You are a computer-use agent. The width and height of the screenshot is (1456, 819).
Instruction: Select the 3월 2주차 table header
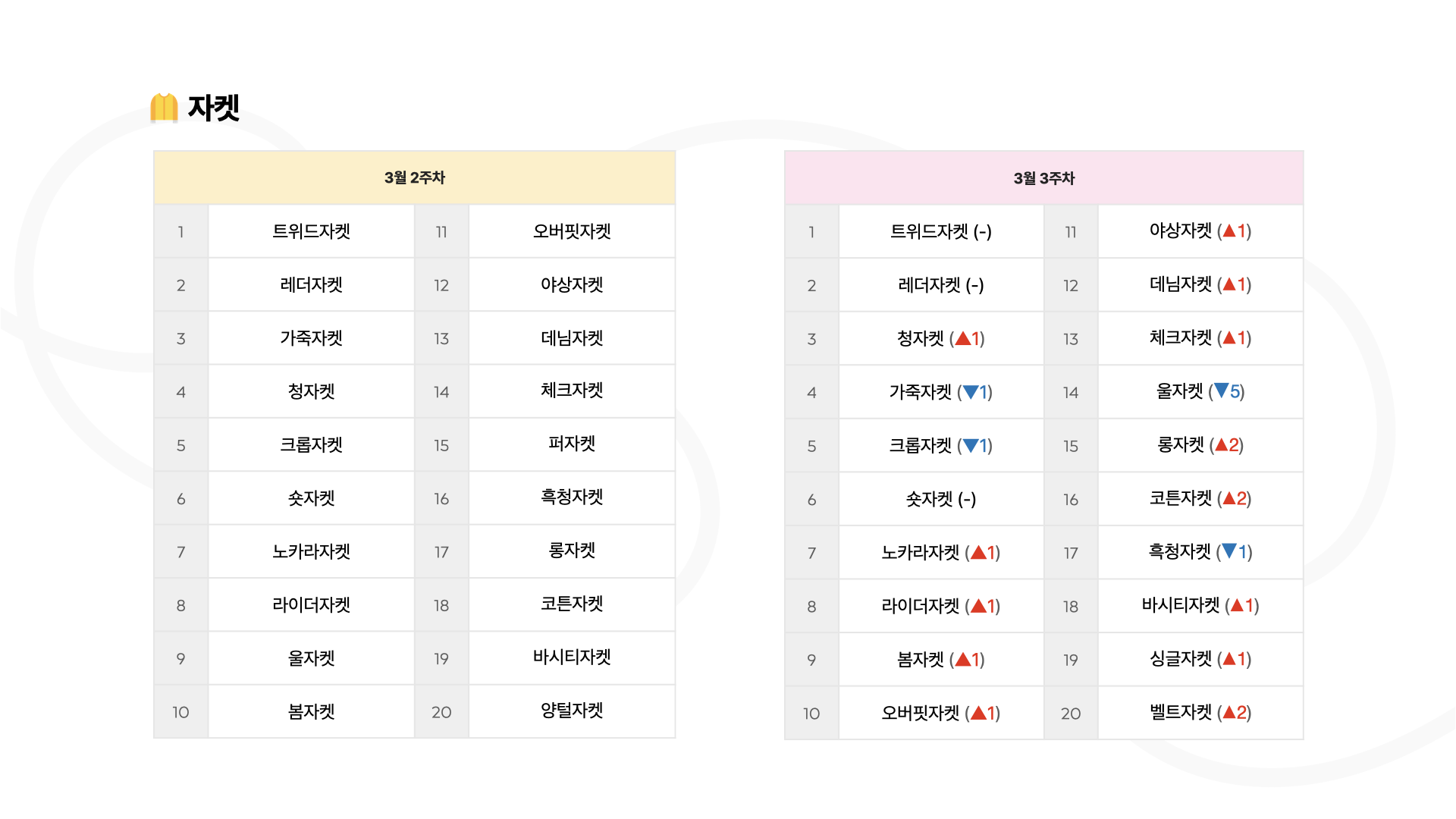coord(414,177)
